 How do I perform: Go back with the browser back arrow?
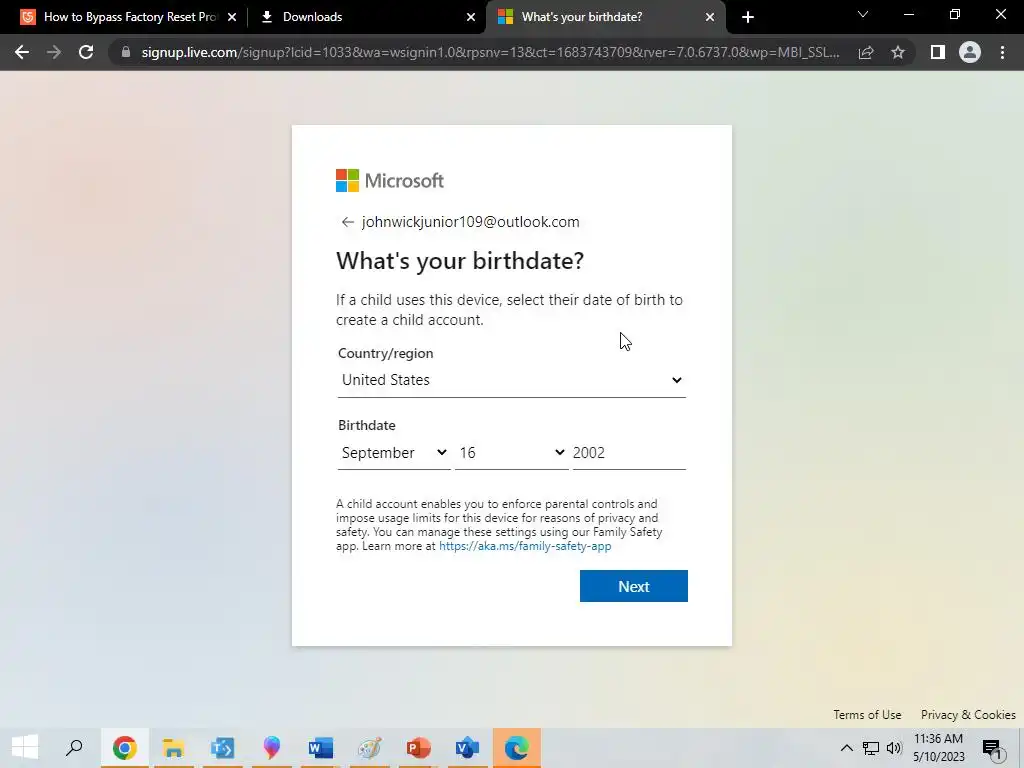pyautogui.click(x=22, y=52)
